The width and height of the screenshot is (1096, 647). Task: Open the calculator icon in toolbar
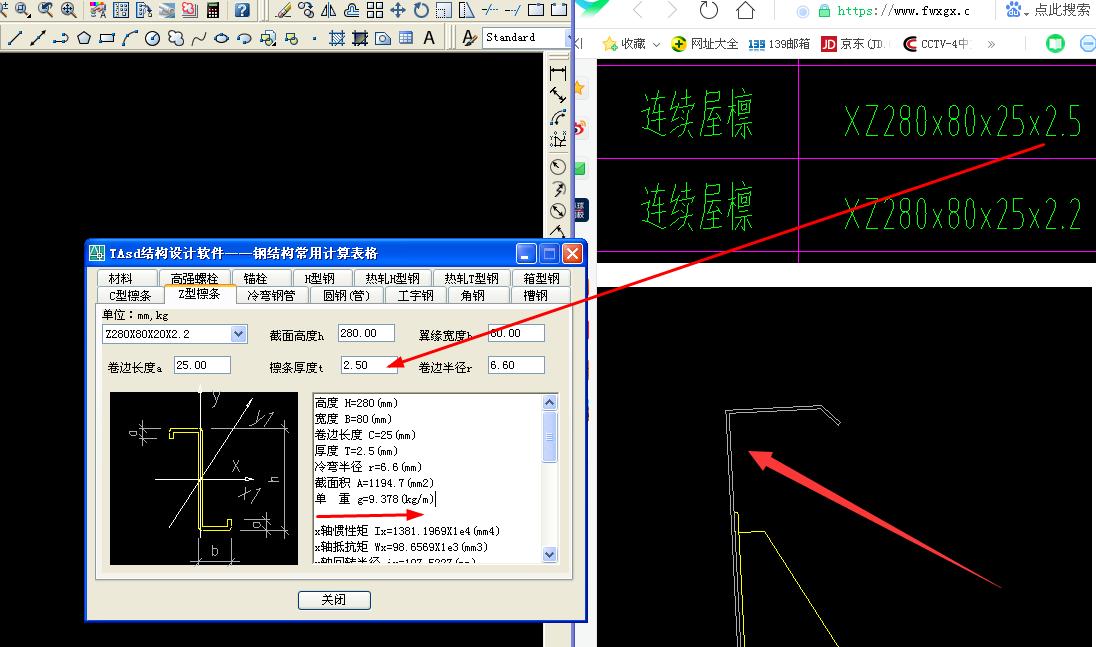coord(213,10)
